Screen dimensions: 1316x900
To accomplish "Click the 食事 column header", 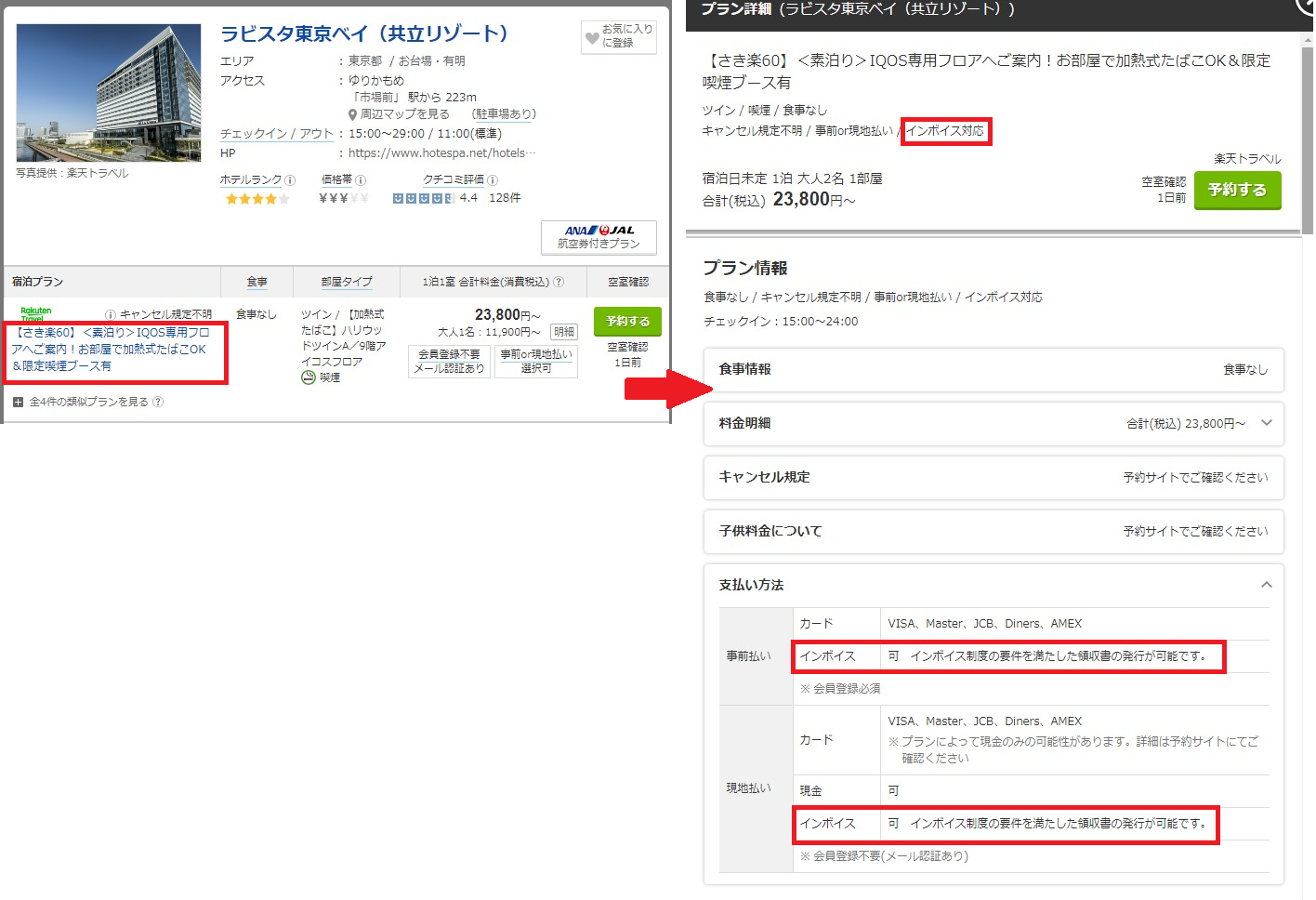I will tap(257, 282).
